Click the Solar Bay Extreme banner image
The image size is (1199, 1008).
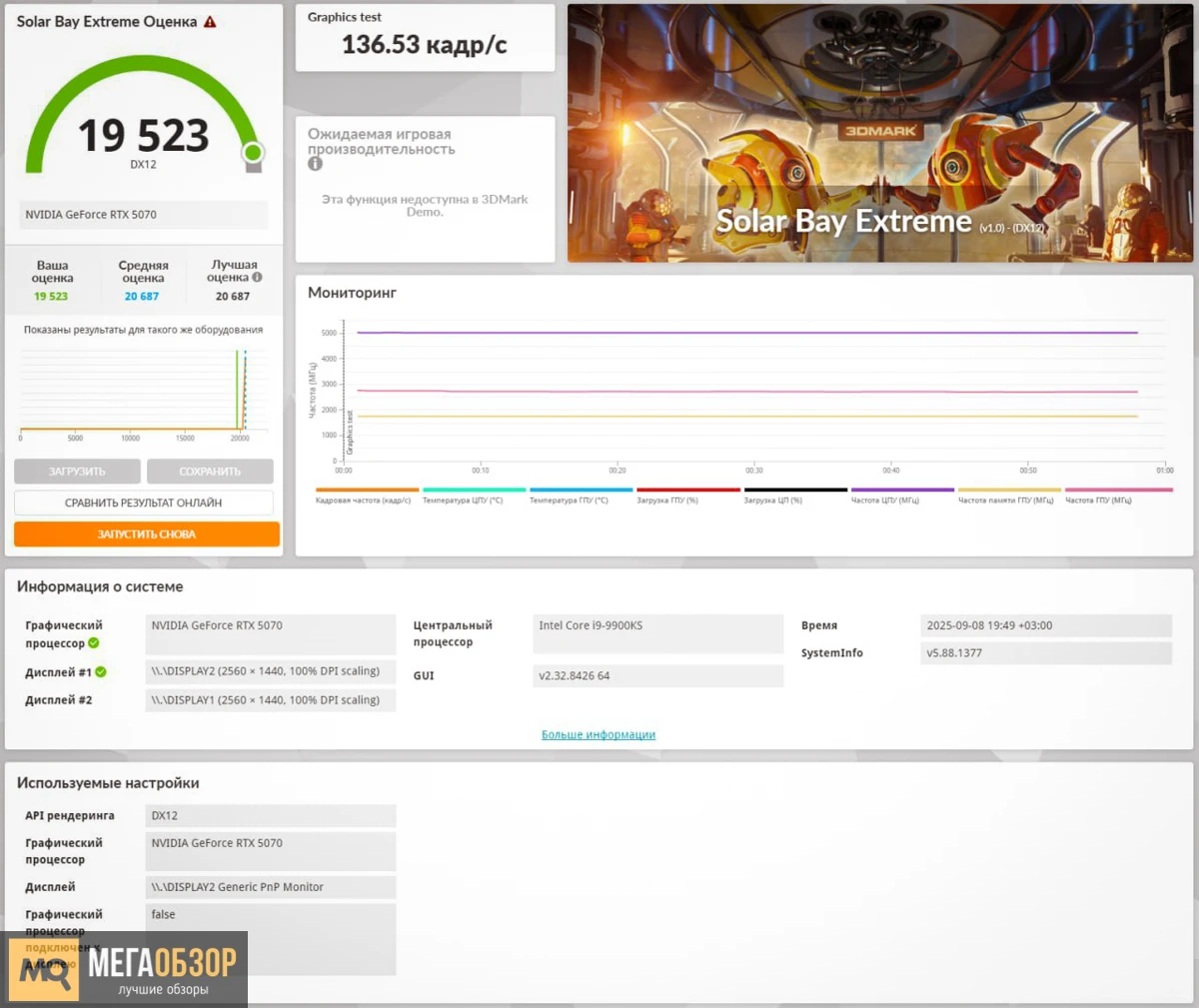pos(880,133)
